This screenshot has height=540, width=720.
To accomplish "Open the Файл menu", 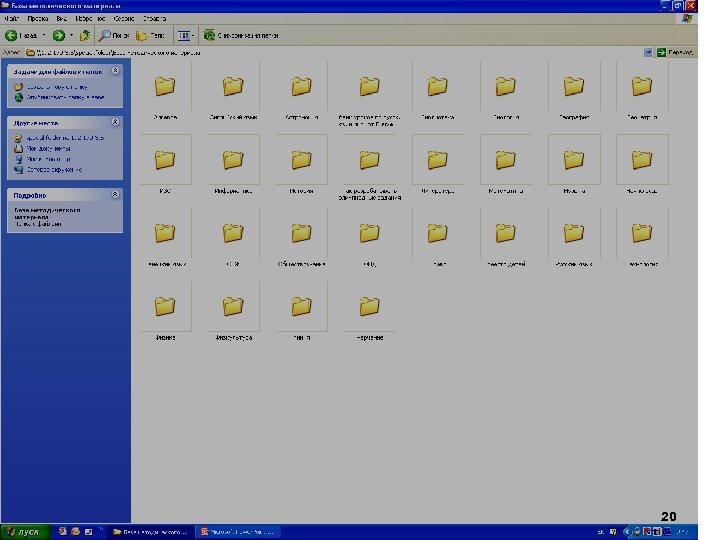I will pos(11,18).
